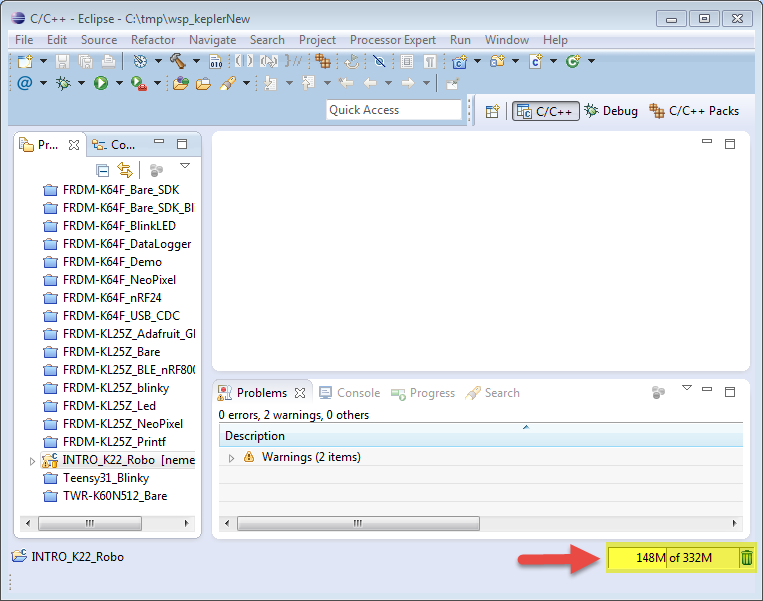Click Collapse All in project explorer

[99, 170]
